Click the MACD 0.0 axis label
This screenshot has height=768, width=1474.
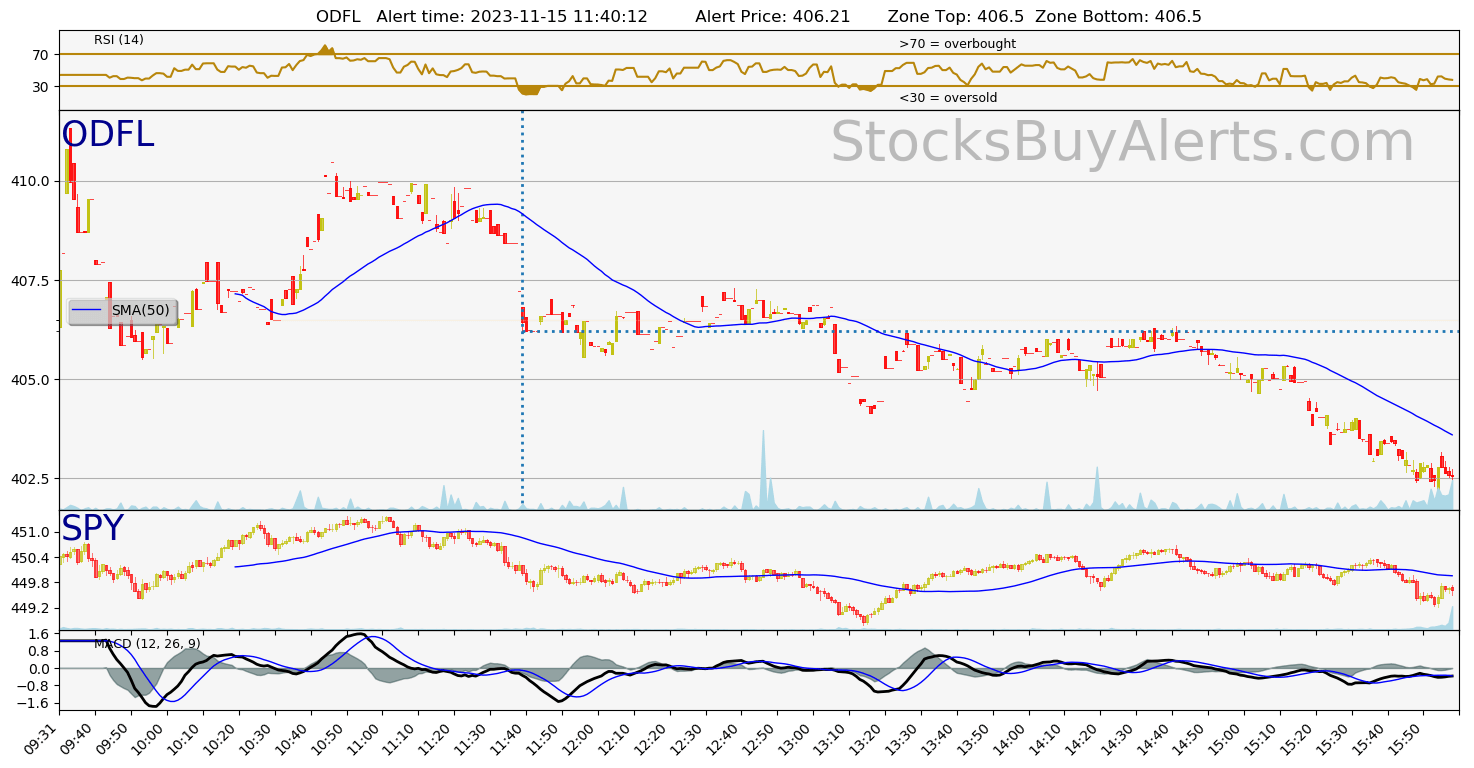click(41, 669)
